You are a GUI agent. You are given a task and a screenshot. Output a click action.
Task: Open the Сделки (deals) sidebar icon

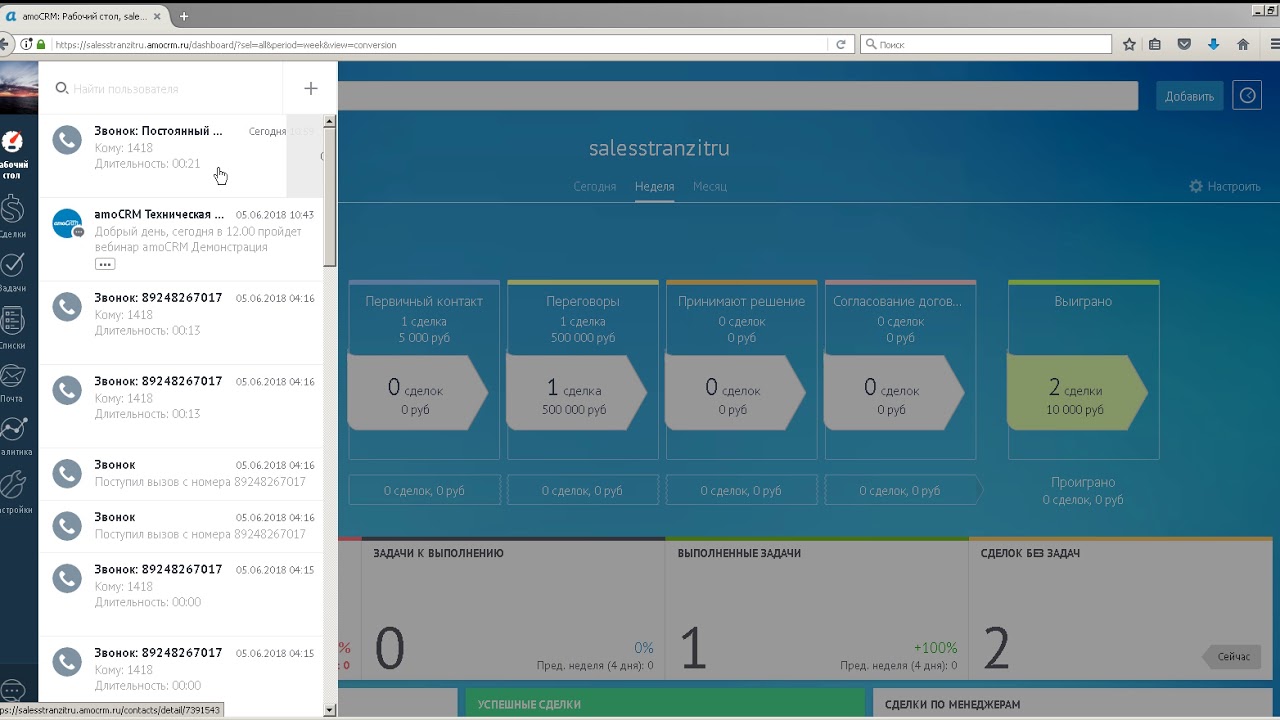[12, 210]
